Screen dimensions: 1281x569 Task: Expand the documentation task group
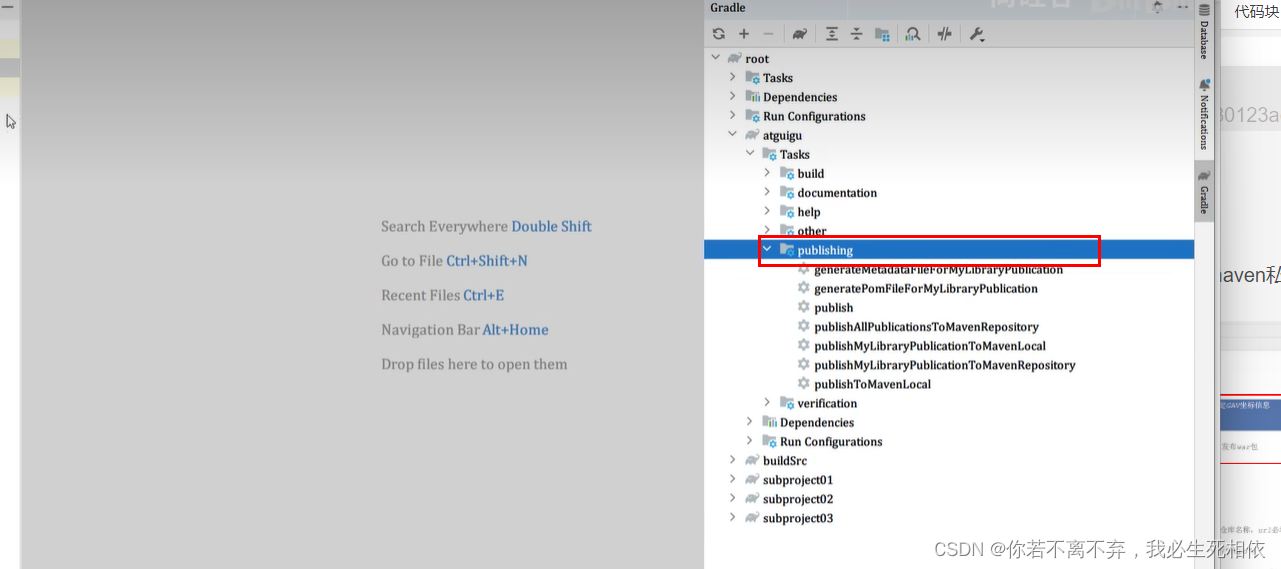point(767,191)
